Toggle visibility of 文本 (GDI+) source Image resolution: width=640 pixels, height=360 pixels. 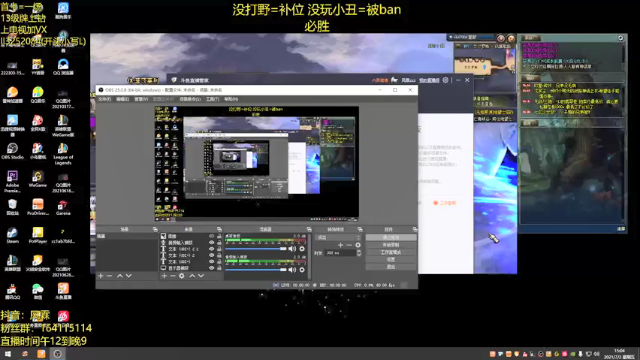pos(211,262)
